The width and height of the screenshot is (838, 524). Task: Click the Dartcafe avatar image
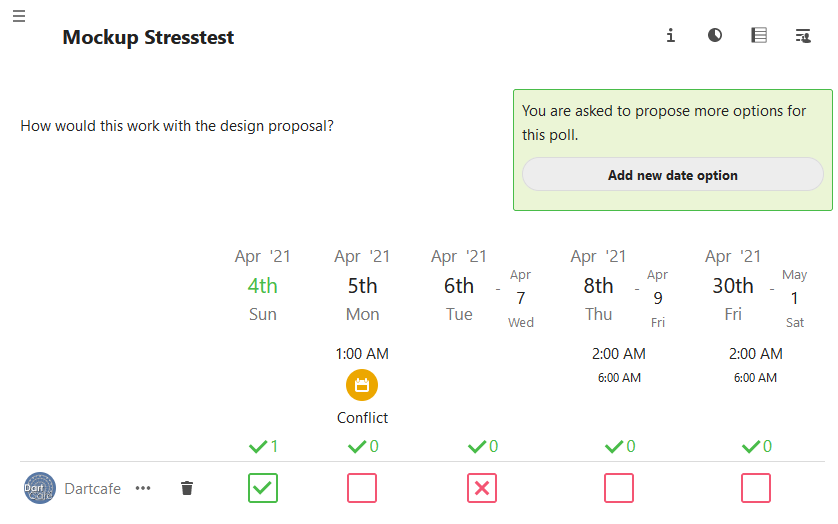click(40, 488)
